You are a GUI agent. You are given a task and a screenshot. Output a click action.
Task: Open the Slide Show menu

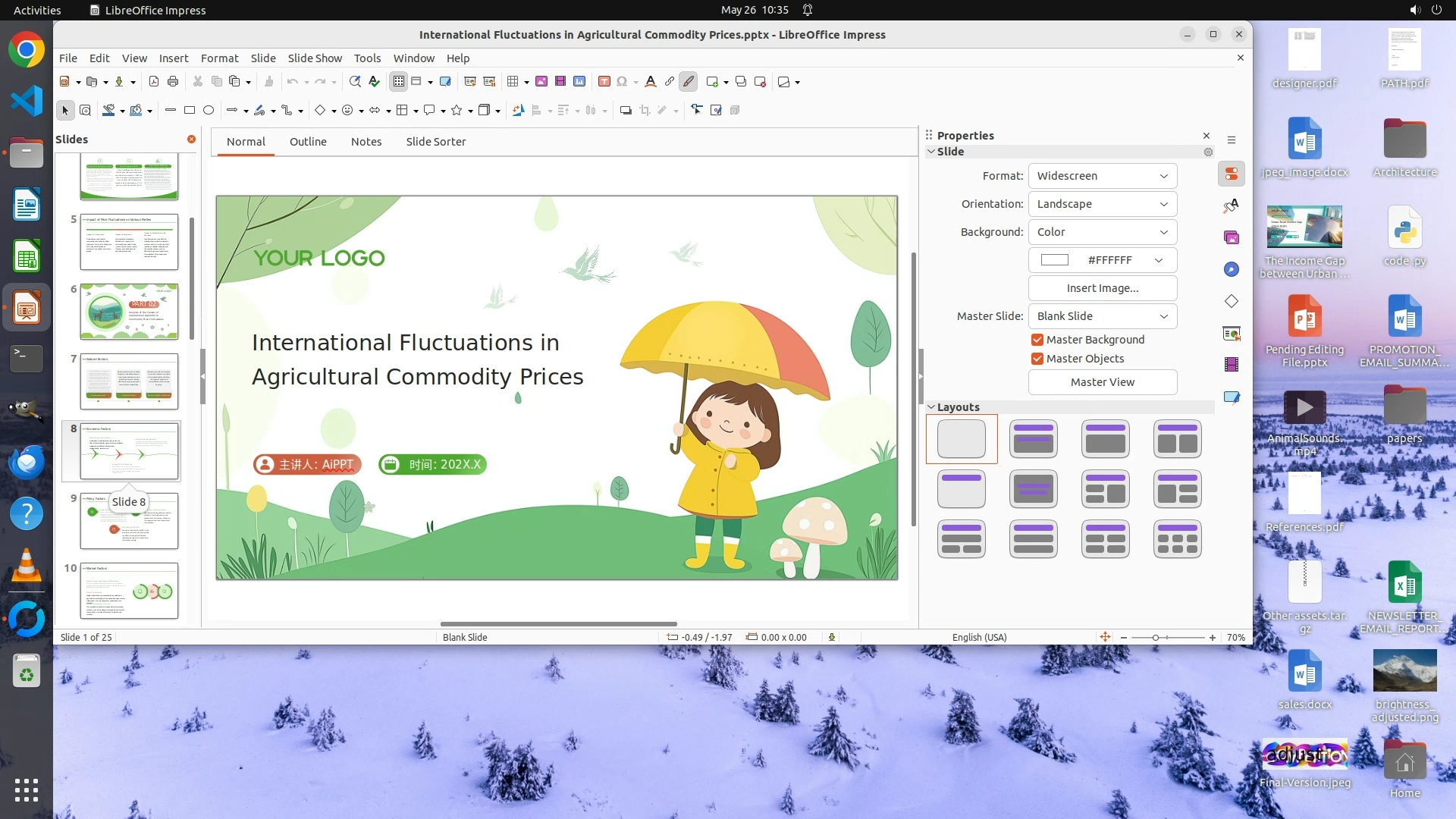coord(315,58)
